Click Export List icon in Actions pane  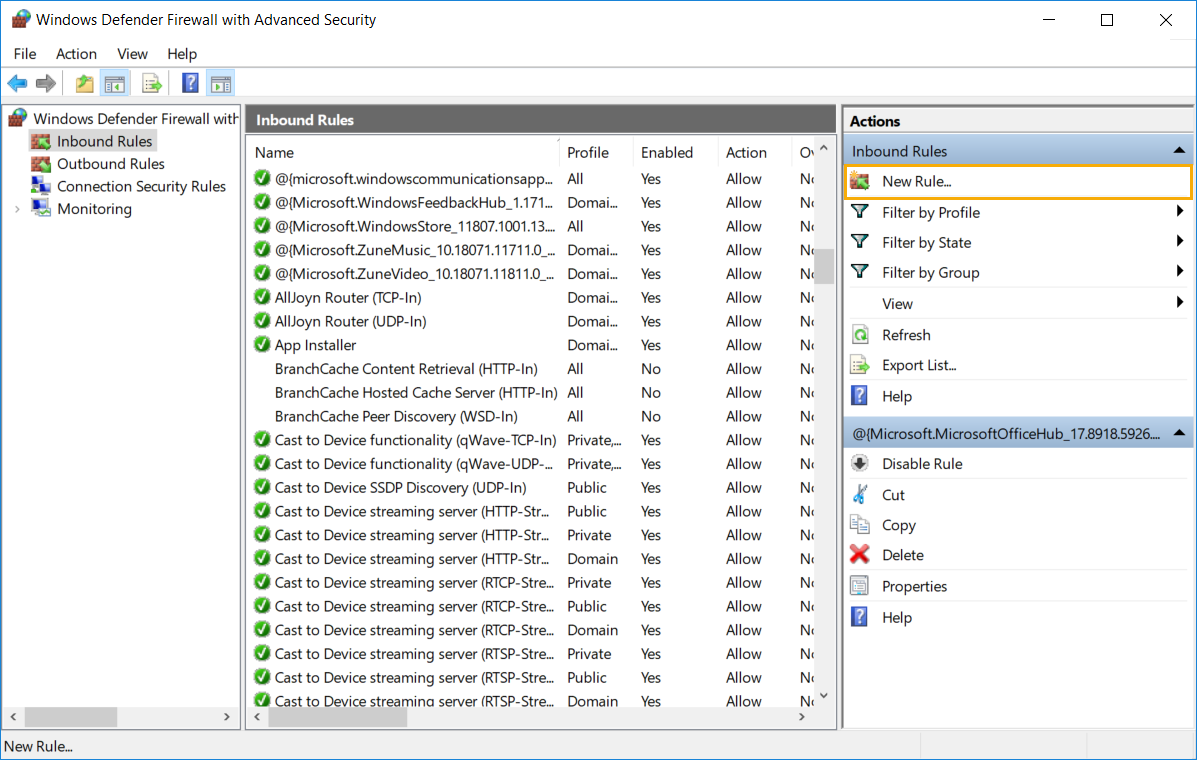[860, 366]
